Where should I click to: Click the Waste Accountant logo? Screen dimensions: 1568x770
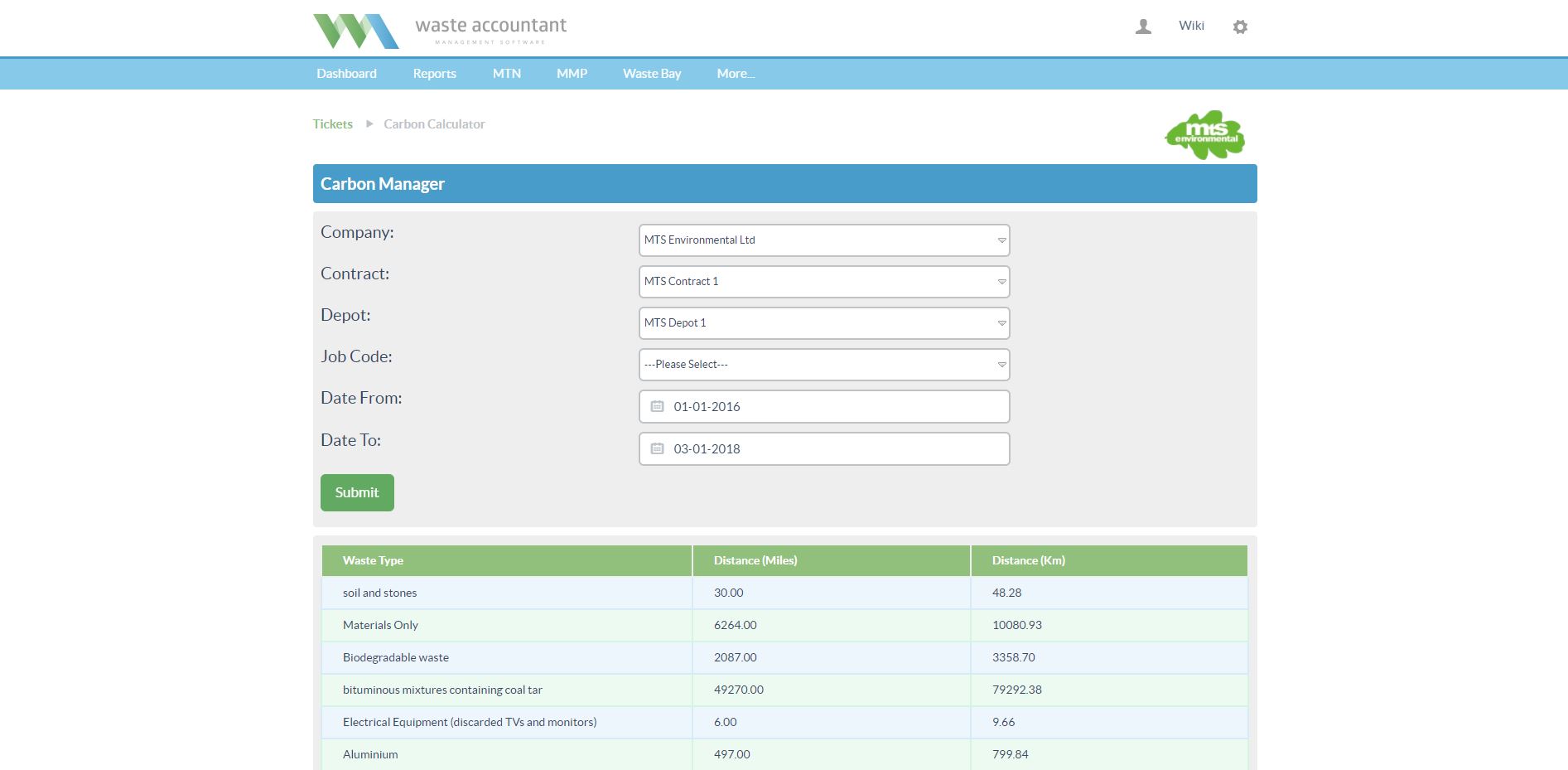(x=440, y=31)
